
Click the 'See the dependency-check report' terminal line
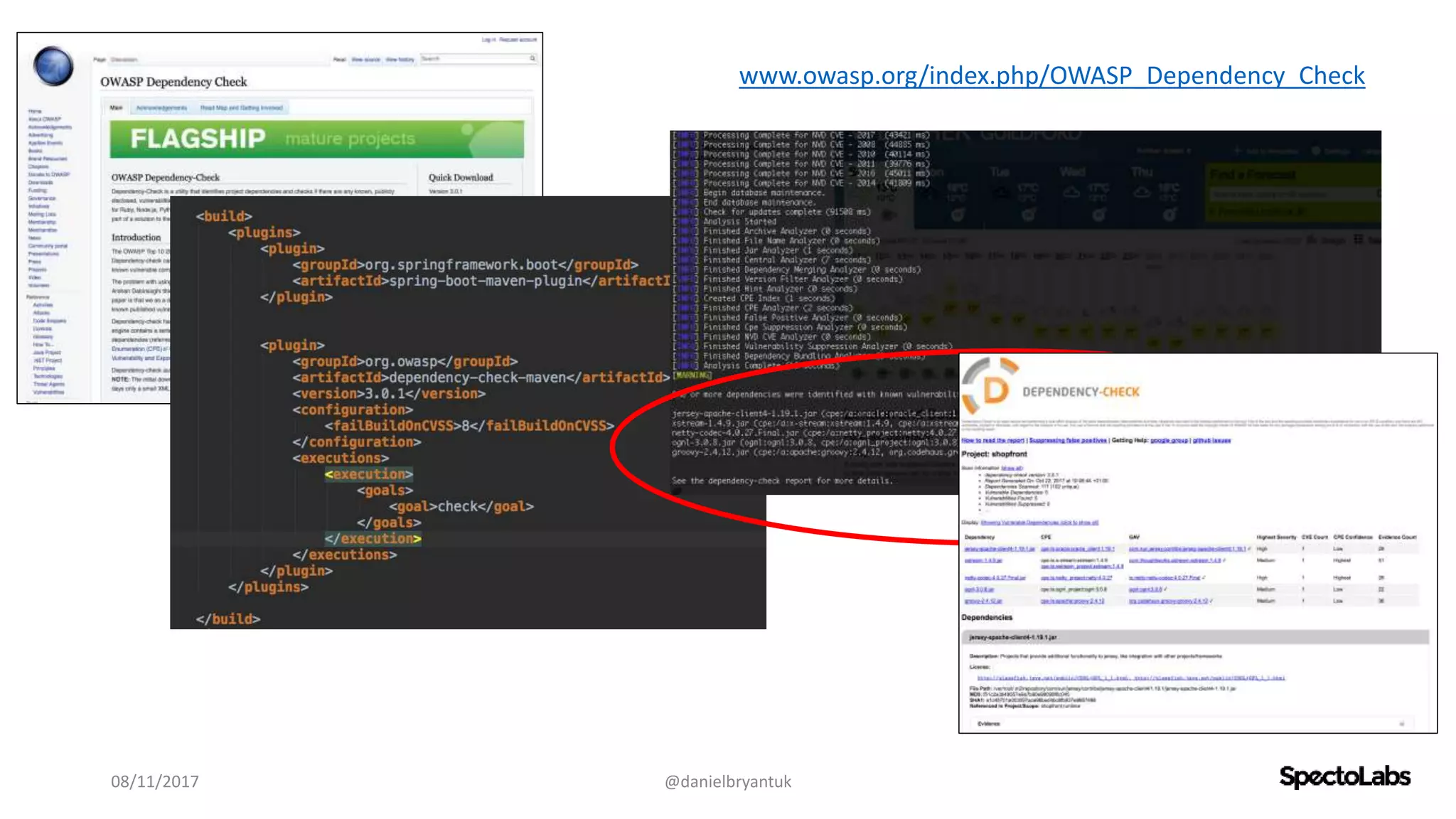pyautogui.click(x=781, y=481)
